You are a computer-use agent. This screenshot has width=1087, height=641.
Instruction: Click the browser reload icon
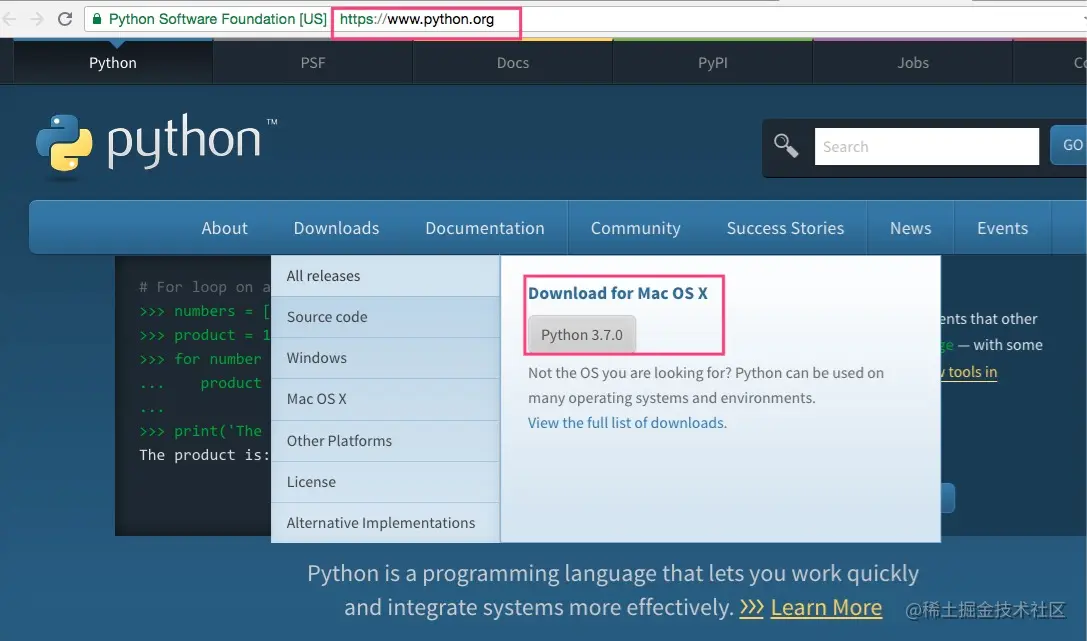(x=65, y=17)
